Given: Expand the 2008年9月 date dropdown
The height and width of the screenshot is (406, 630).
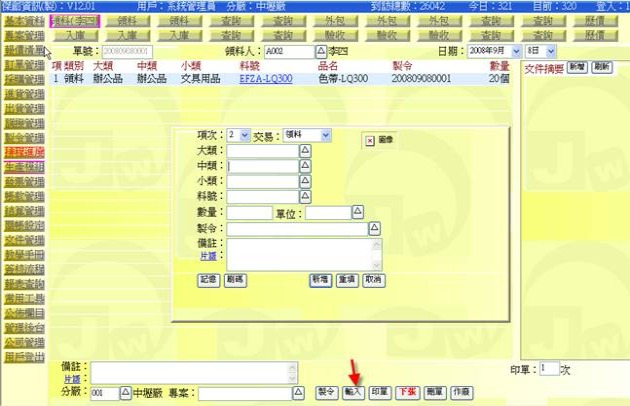Looking at the screenshot, I should [516, 50].
